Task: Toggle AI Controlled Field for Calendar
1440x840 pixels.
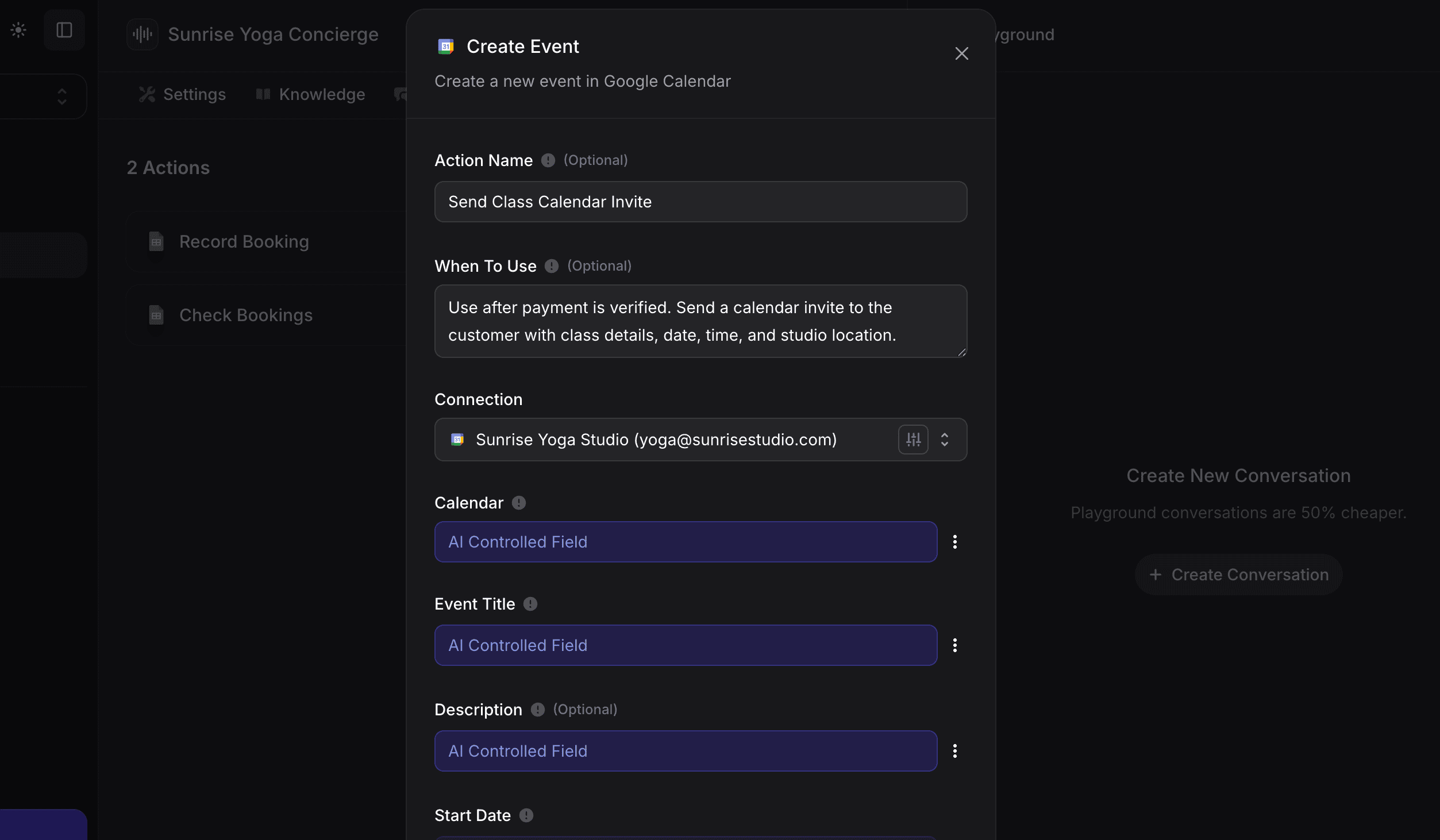Action: coord(686,542)
